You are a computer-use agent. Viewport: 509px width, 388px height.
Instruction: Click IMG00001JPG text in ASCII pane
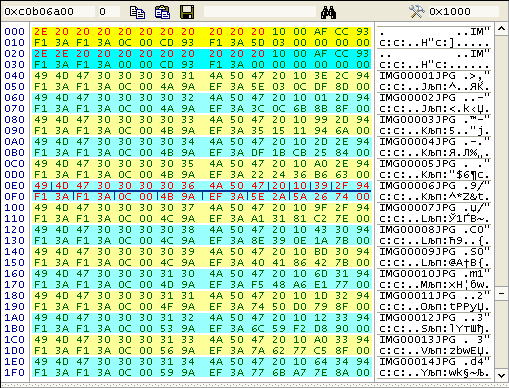(x=417, y=76)
